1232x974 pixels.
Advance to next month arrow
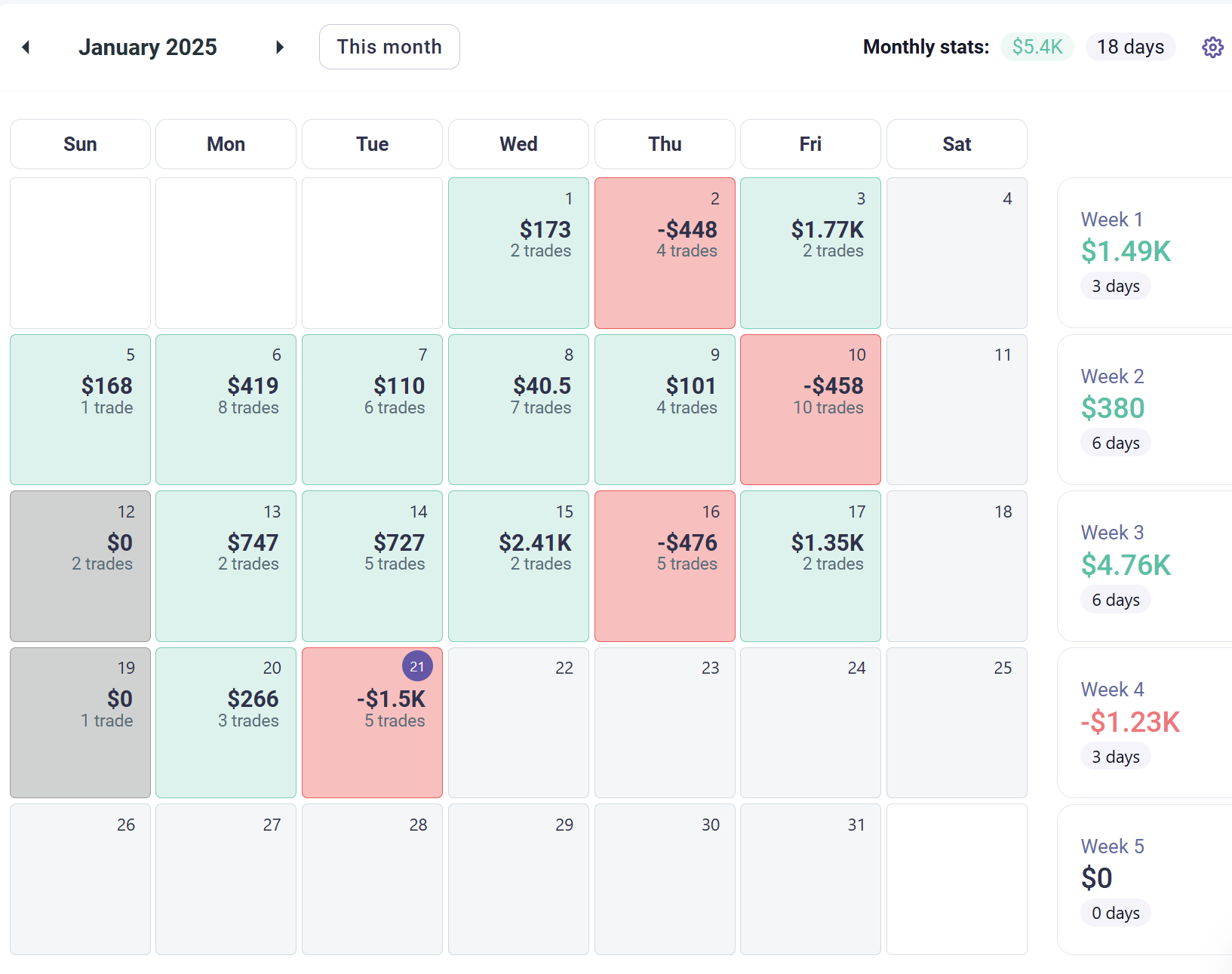click(x=280, y=48)
